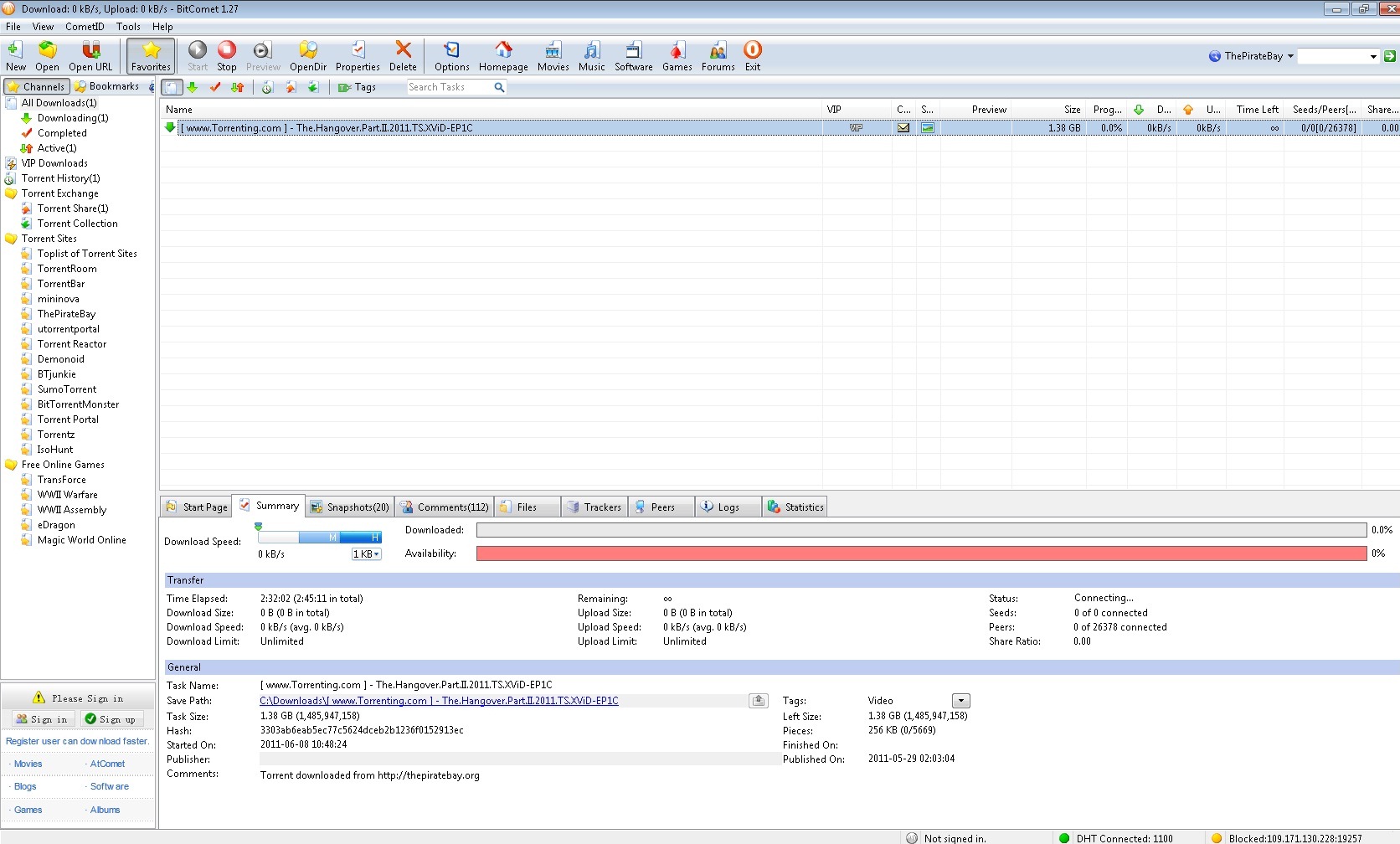Switch to the Logs tab
This screenshot has height=844, width=1400.
(728, 507)
